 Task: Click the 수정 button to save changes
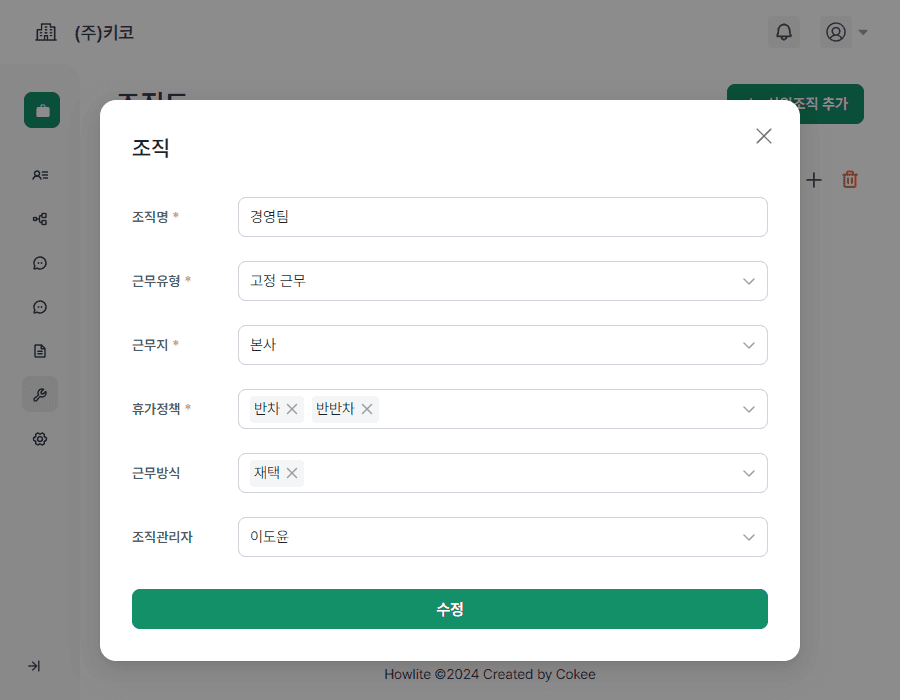[450, 608]
